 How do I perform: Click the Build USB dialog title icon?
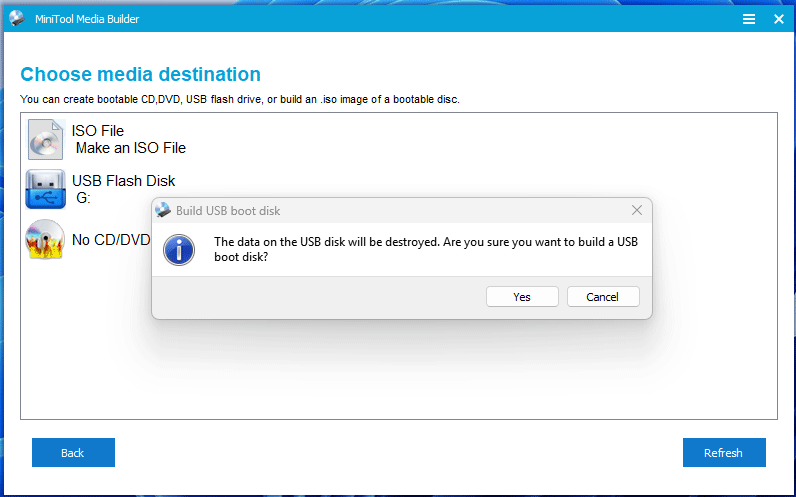pyautogui.click(x=163, y=210)
